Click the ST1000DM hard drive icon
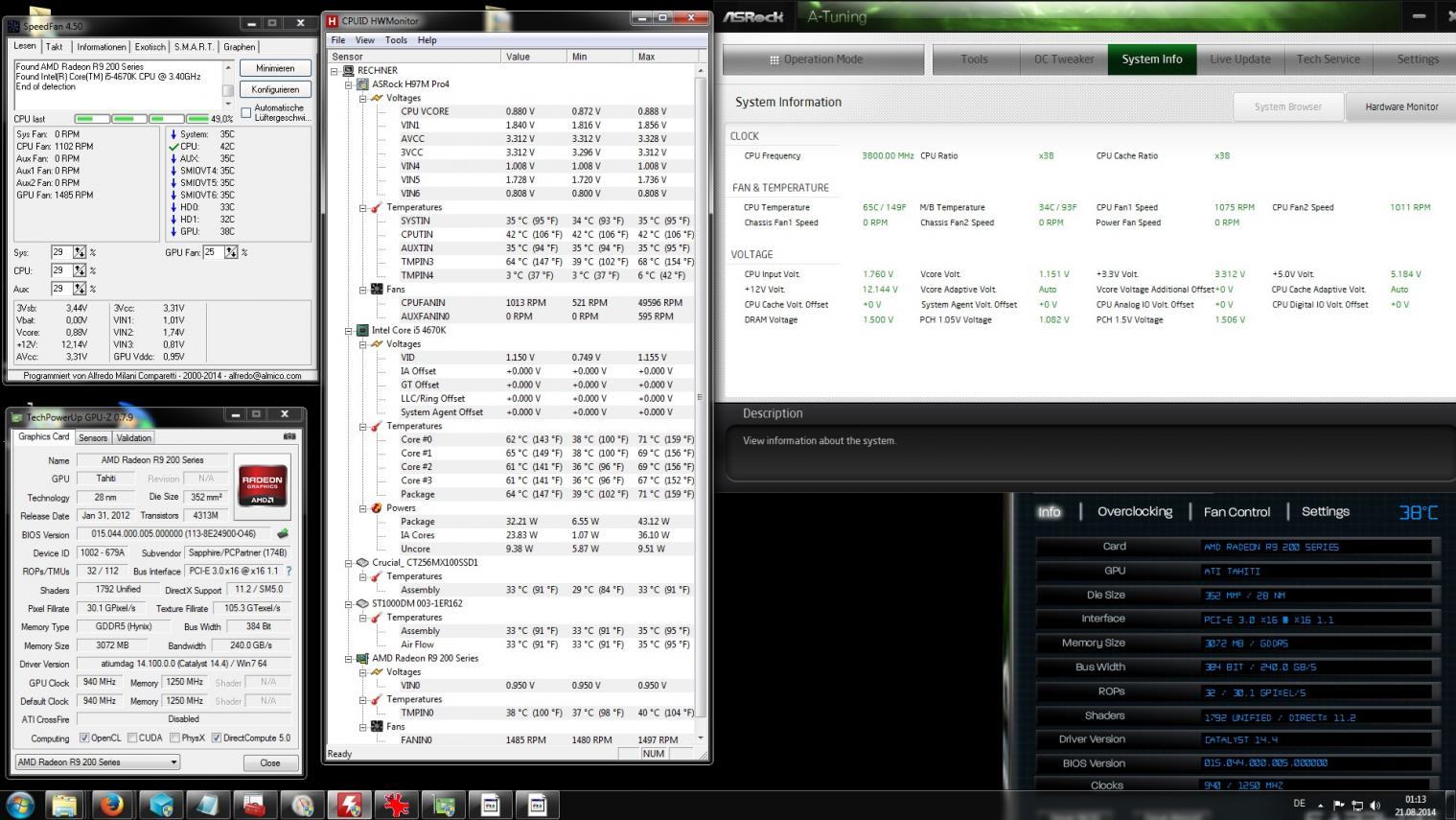The image size is (1456, 820). pos(362,603)
